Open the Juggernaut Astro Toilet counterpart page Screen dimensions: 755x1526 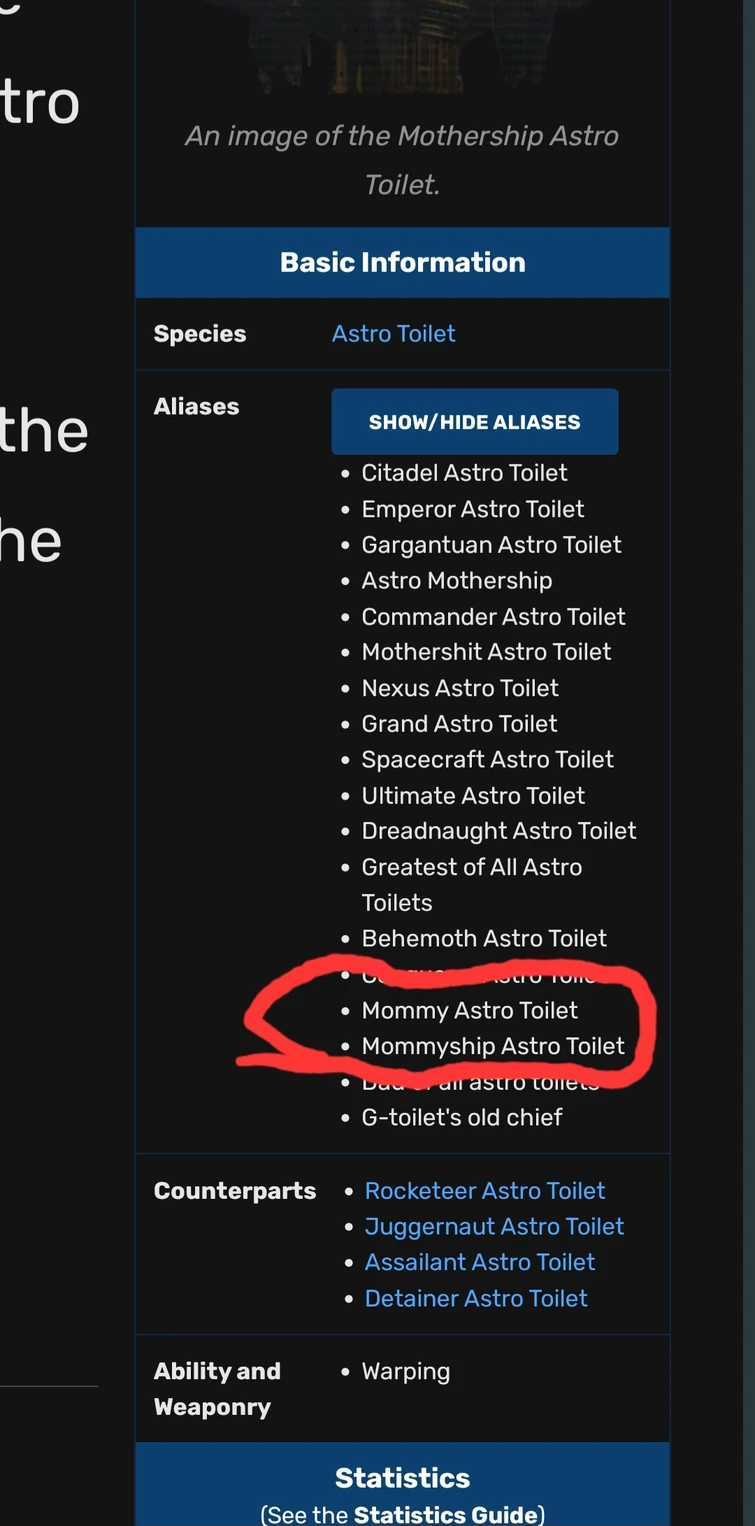click(x=493, y=1226)
